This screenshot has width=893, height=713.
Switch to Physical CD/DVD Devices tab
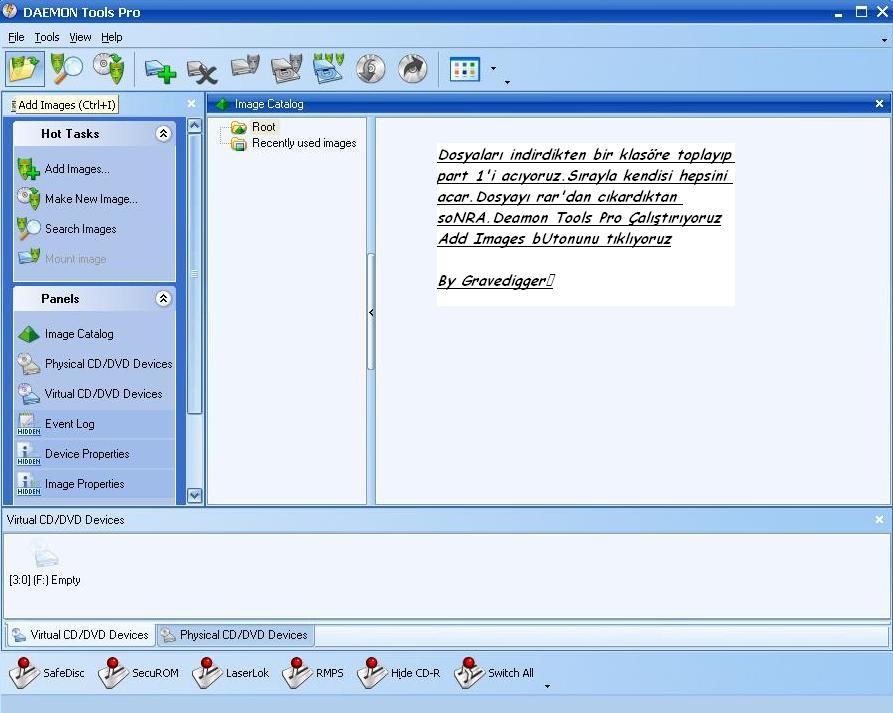click(x=235, y=634)
